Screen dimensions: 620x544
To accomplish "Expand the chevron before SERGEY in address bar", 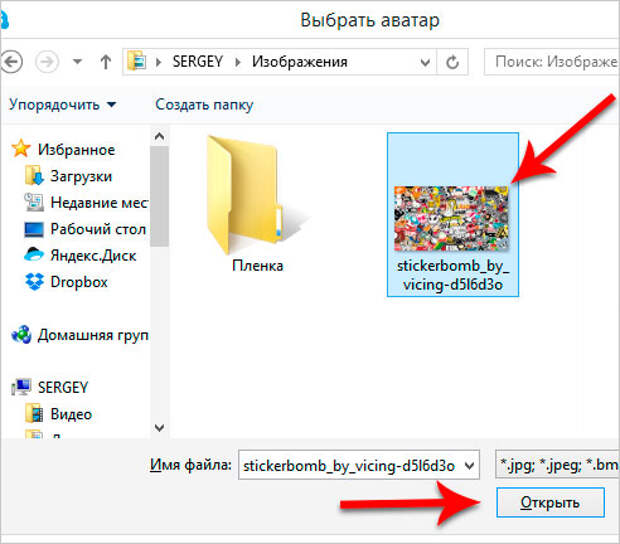I will coord(159,62).
